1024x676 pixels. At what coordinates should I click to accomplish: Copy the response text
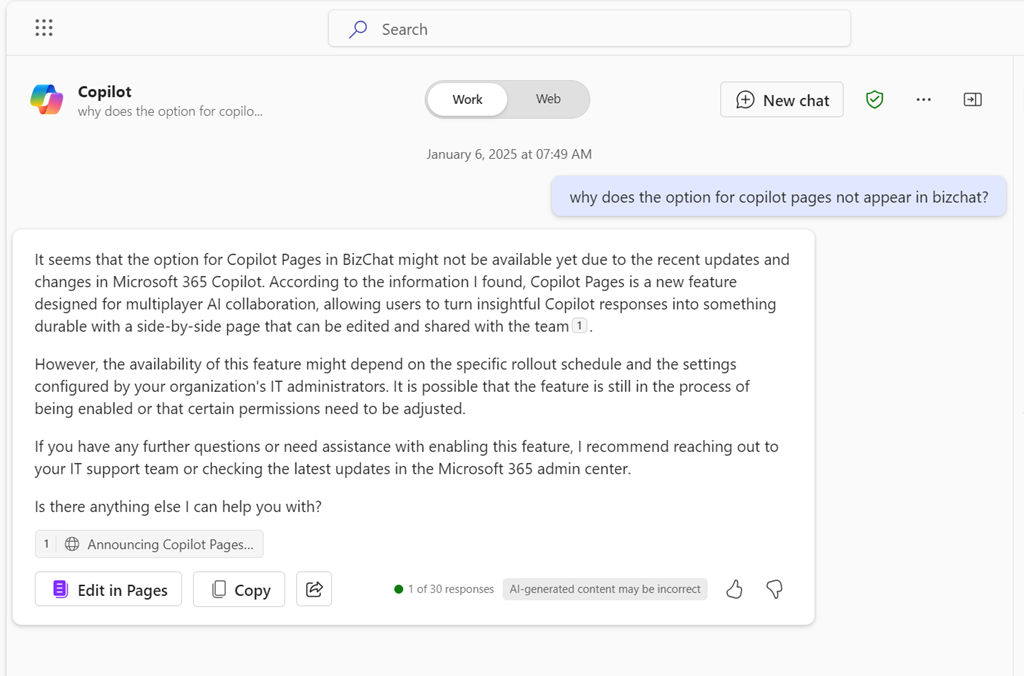tap(239, 590)
